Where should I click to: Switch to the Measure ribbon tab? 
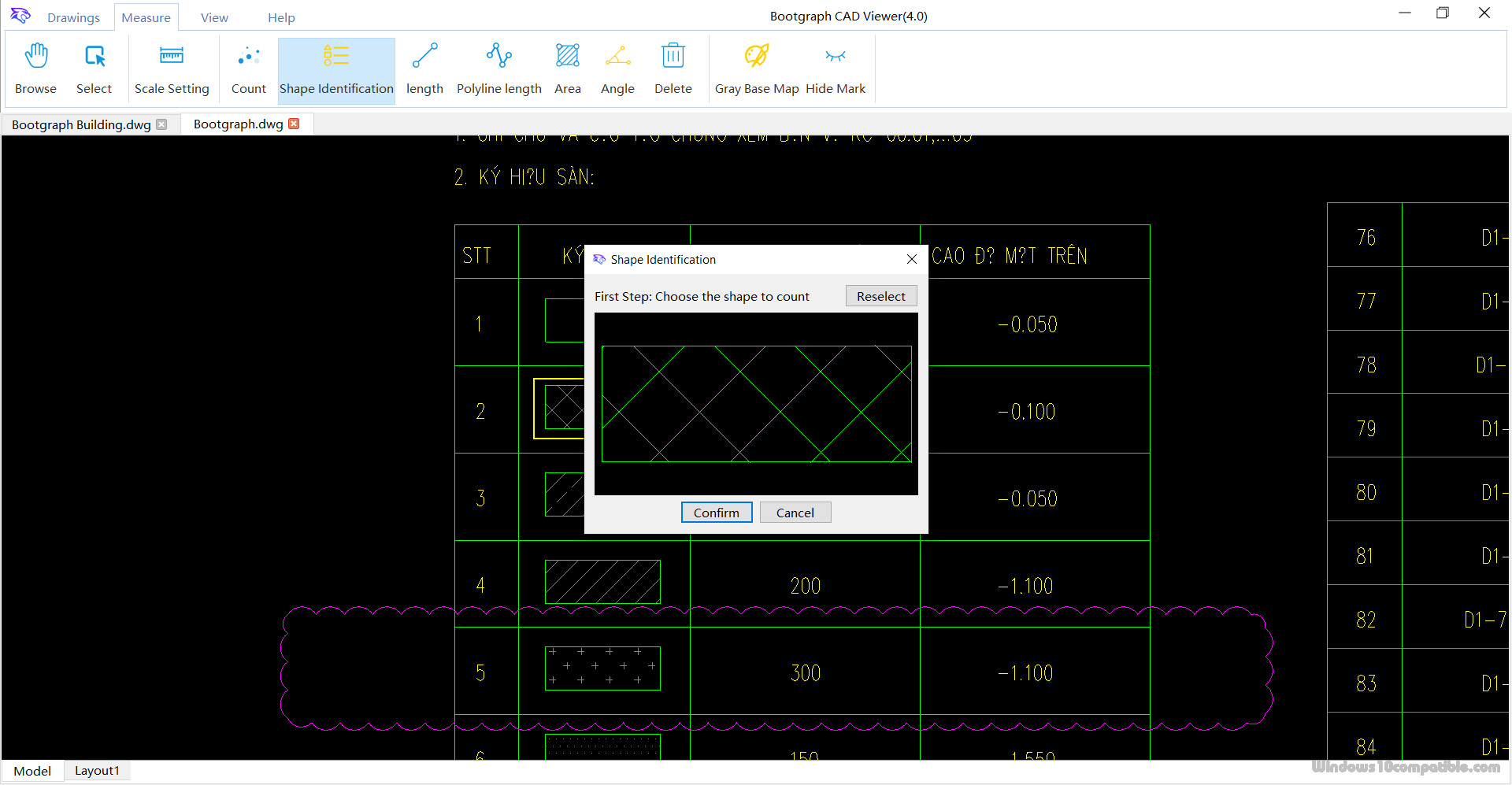(x=146, y=17)
